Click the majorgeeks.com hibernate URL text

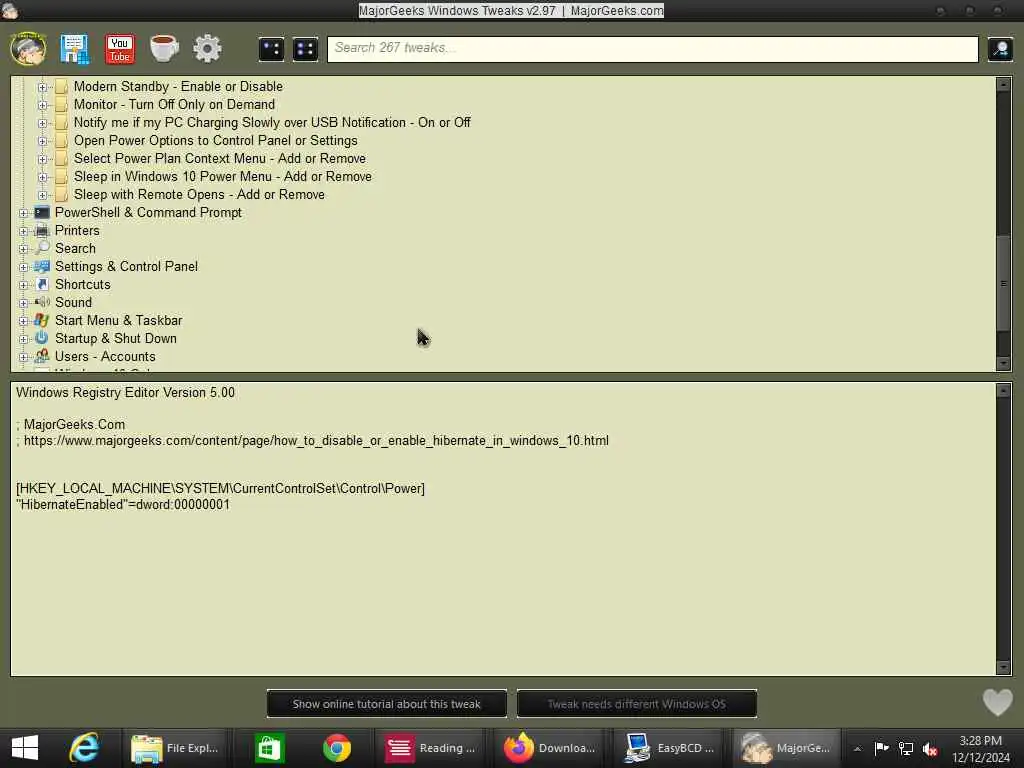pyautogui.click(x=316, y=441)
